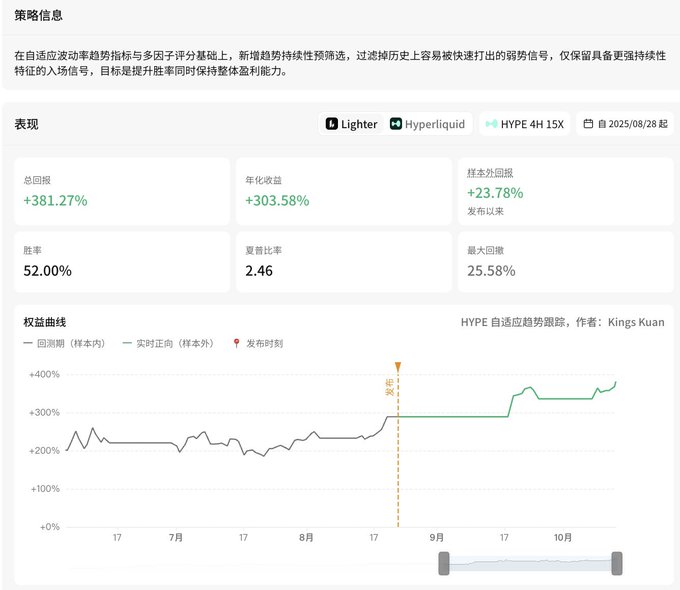The width and height of the screenshot is (680, 590).
Task: Click the selected range area in the mini chart
Action: (530, 564)
